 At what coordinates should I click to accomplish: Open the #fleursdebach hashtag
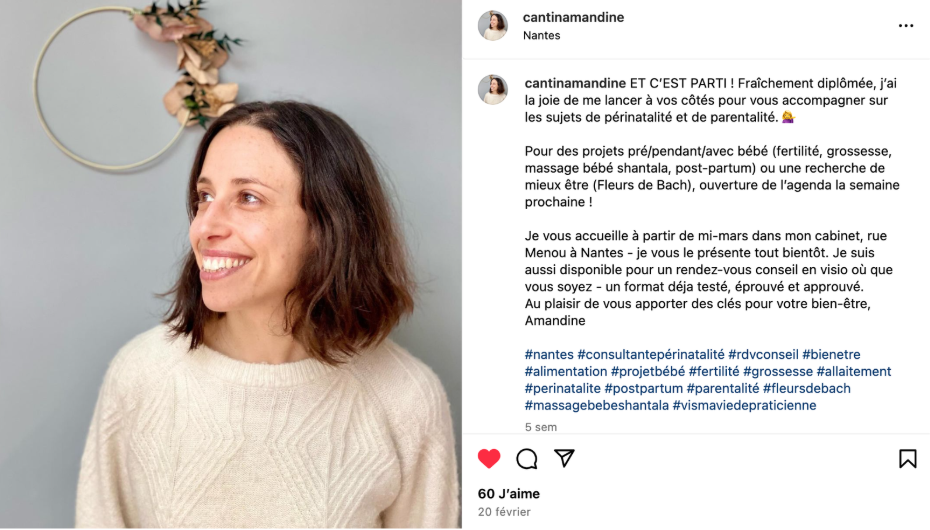point(807,388)
